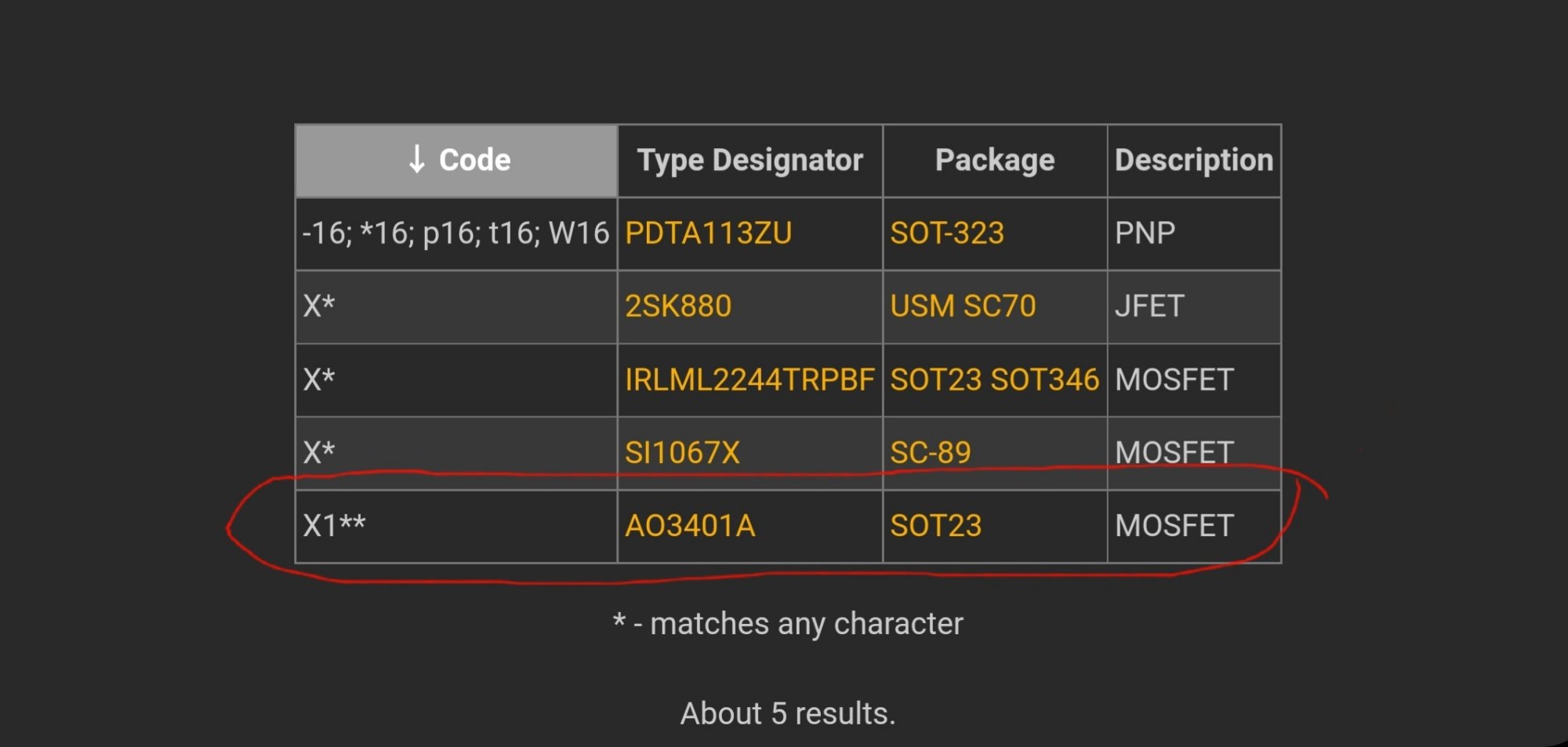1568x747 pixels.
Task: Select the X* code cell for SI1067X
Action: (x=456, y=453)
